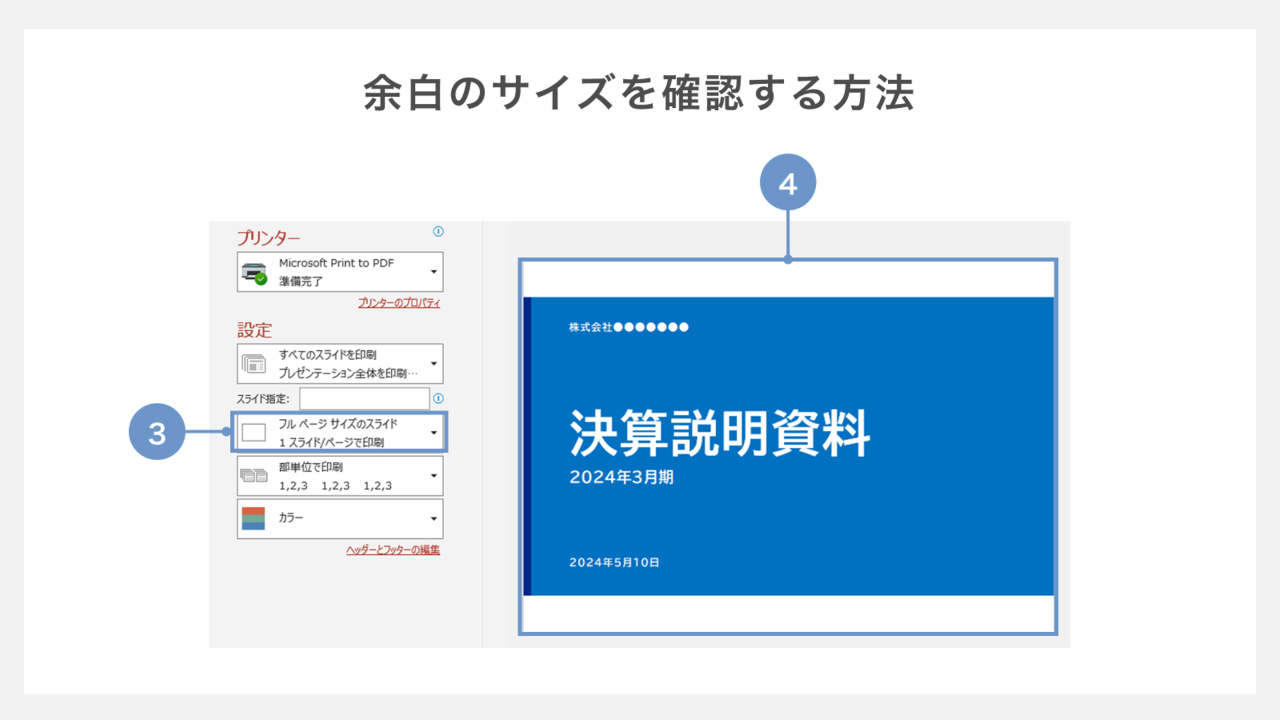Image resolution: width=1280 pixels, height=720 pixels.
Task: Click the フル ページ サイズのスライド page icon
Action: (254, 433)
